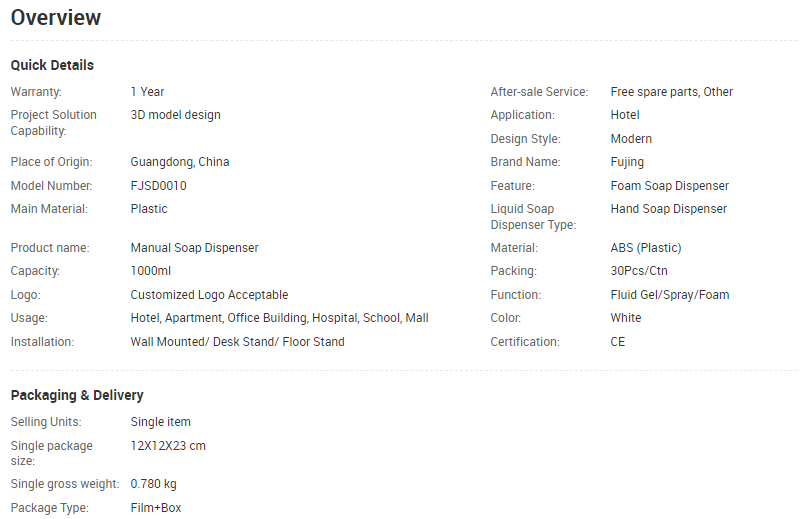Click the Film+Box package type
This screenshot has height=519, width=800.
[x=156, y=508]
